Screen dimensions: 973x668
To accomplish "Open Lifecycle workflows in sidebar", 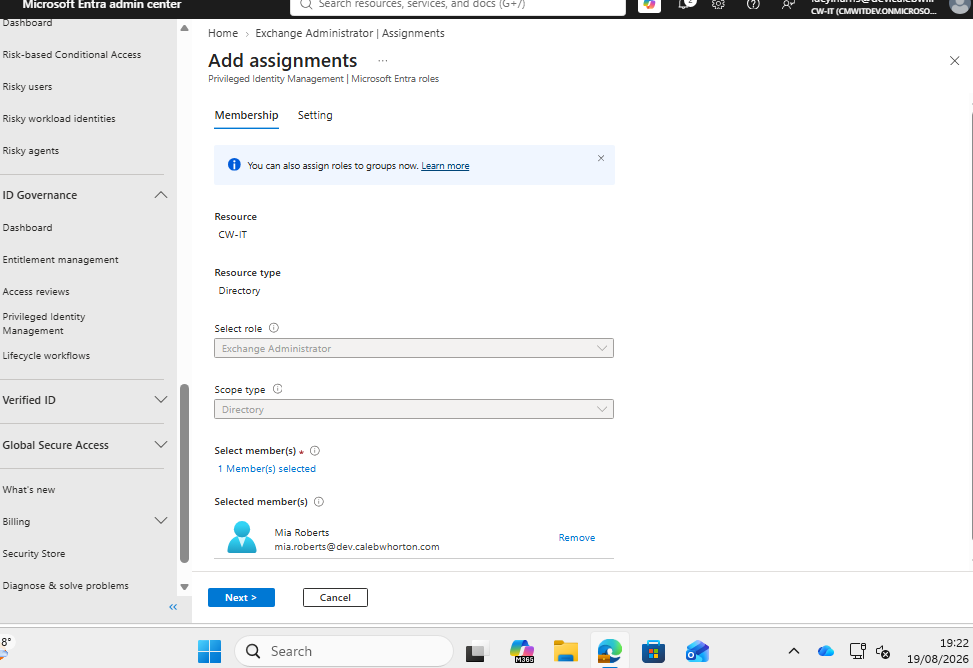I will tap(47, 356).
